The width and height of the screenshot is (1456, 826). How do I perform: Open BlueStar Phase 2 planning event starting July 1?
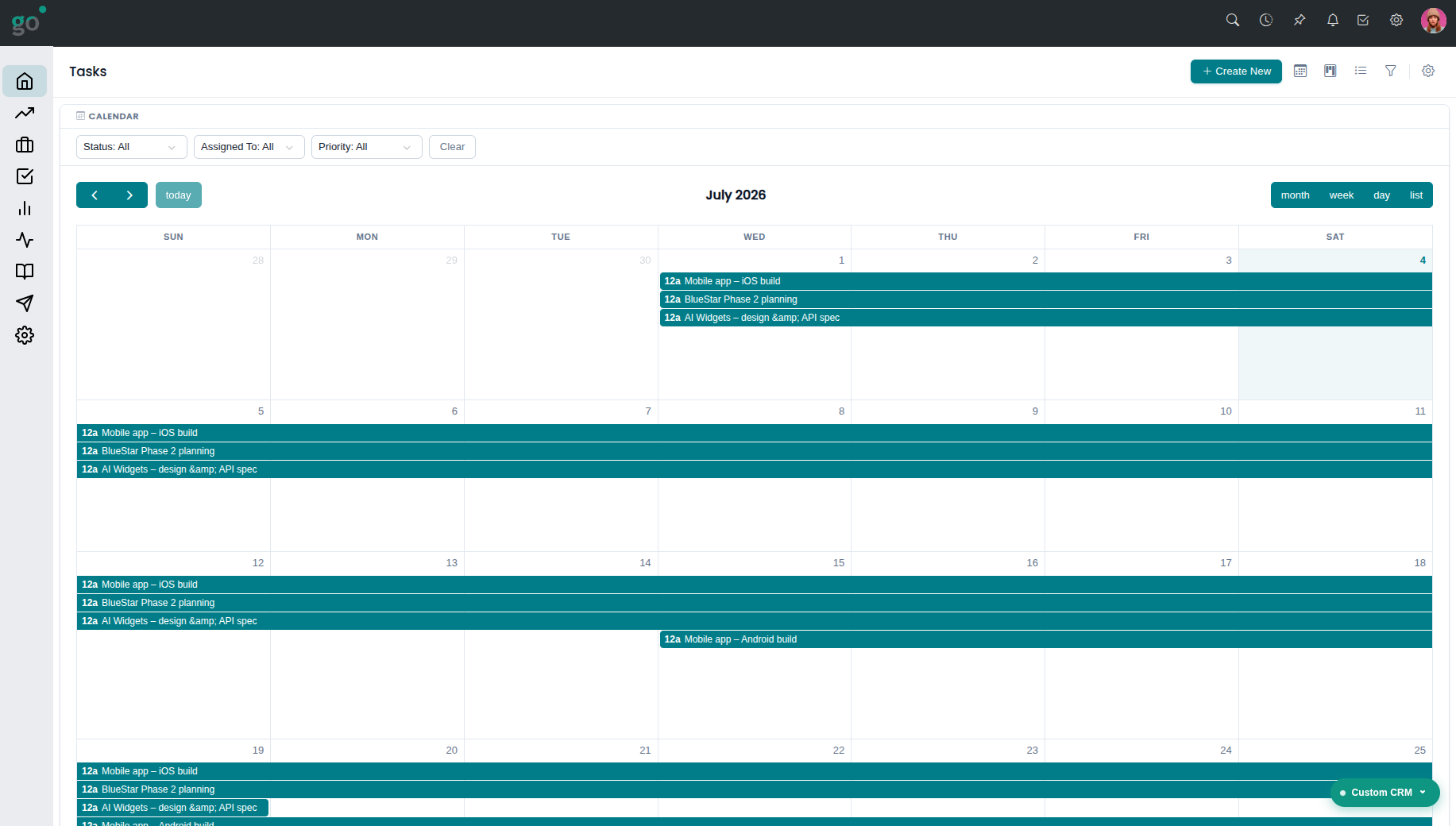click(x=1045, y=299)
